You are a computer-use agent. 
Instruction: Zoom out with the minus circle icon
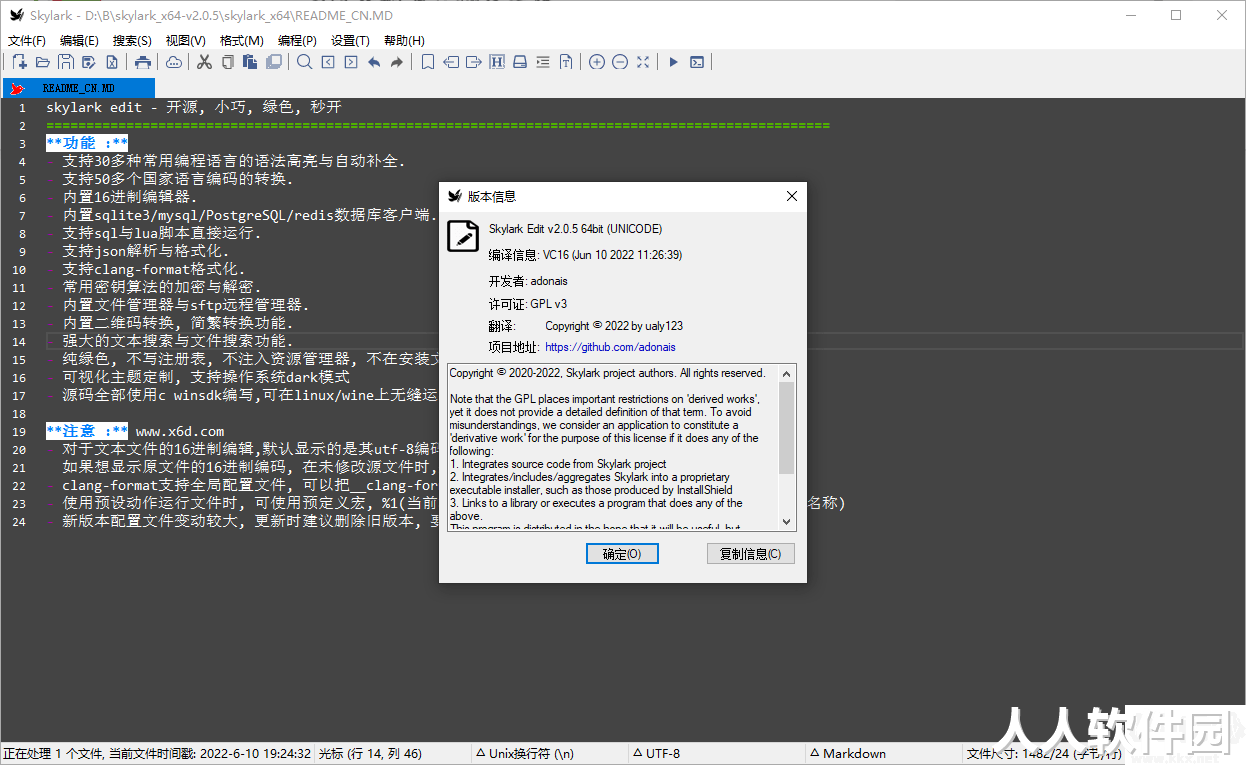point(620,62)
